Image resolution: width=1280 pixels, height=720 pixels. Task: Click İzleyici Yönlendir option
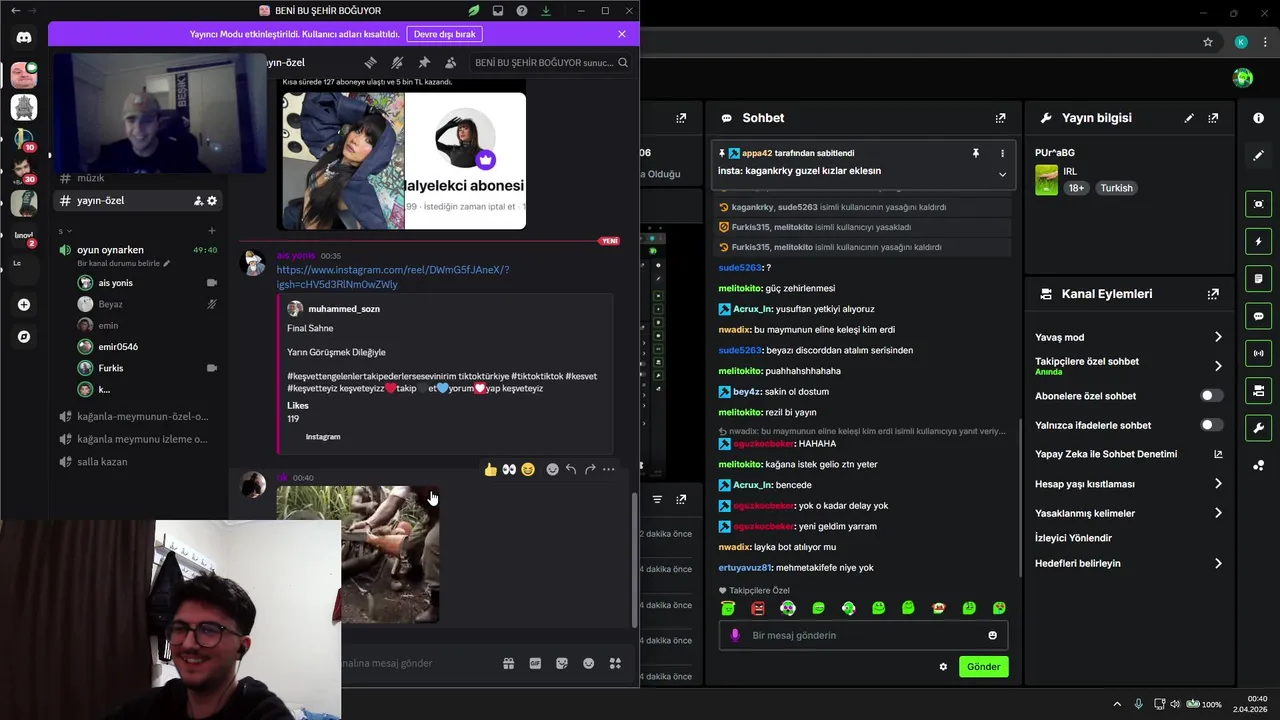[1073, 538]
